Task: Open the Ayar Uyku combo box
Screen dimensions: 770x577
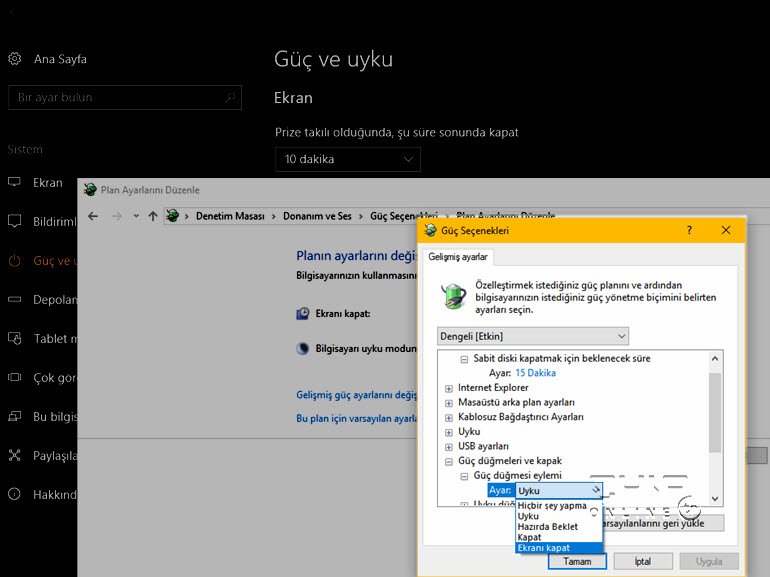Action: pos(558,491)
